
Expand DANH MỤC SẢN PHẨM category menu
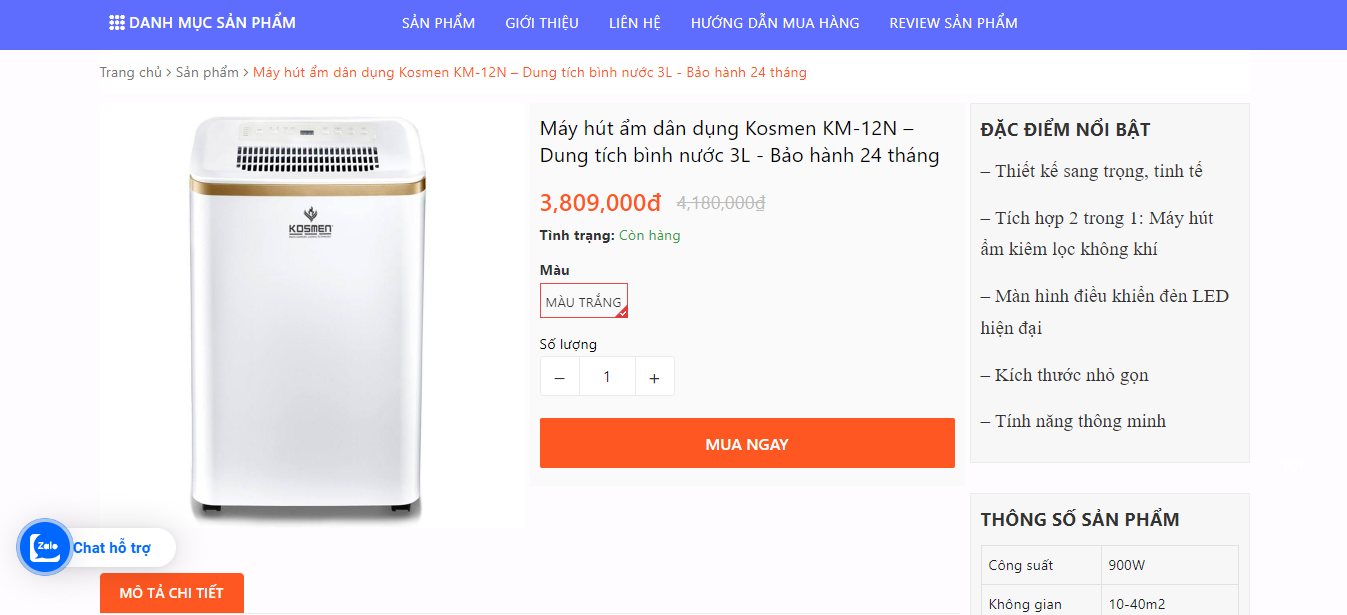pyautogui.click(x=212, y=23)
